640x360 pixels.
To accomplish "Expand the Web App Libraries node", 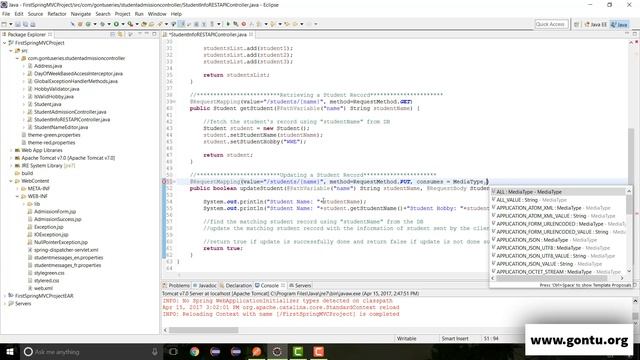I will tap(11, 150).
